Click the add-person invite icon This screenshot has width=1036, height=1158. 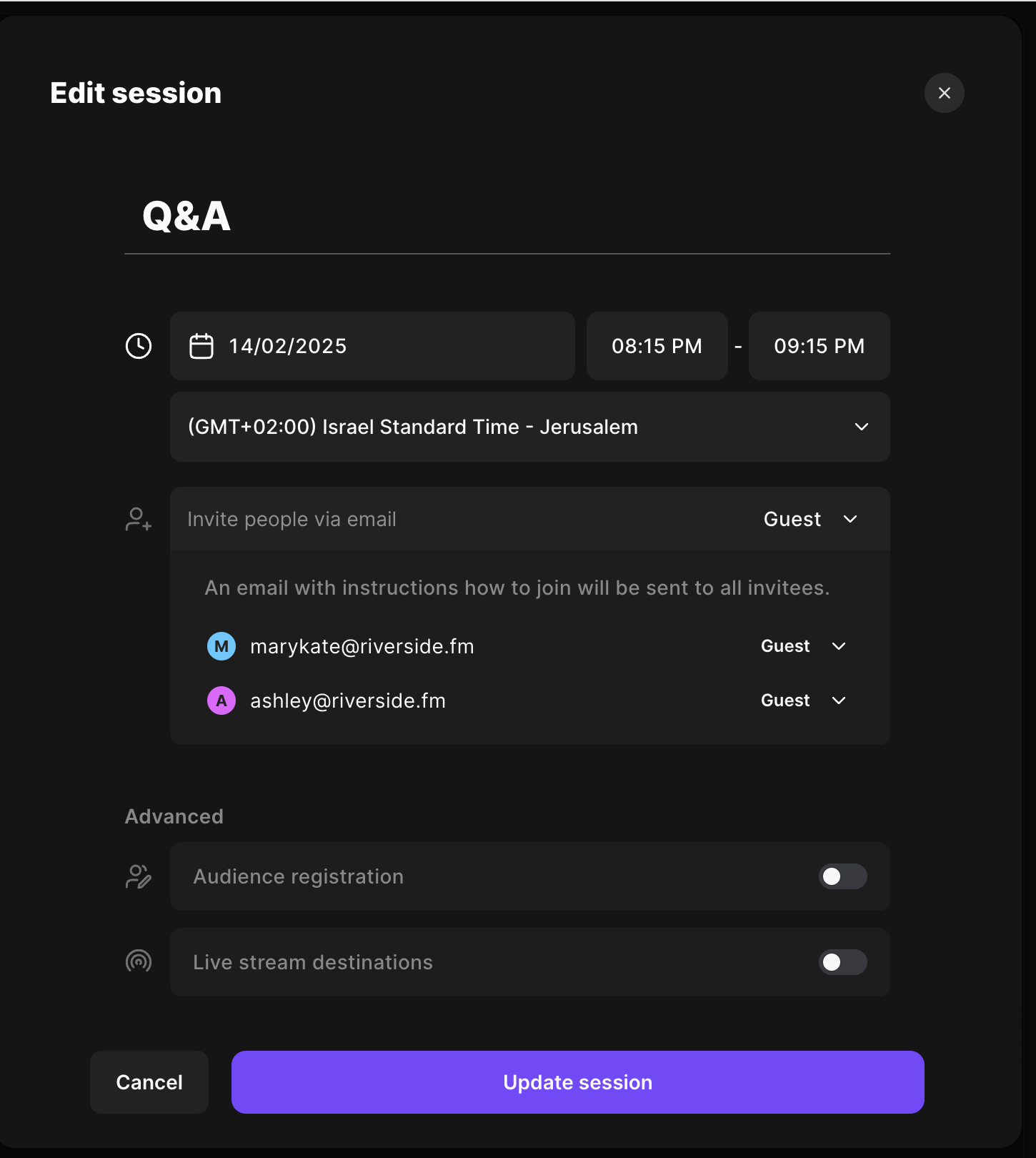click(139, 520)
